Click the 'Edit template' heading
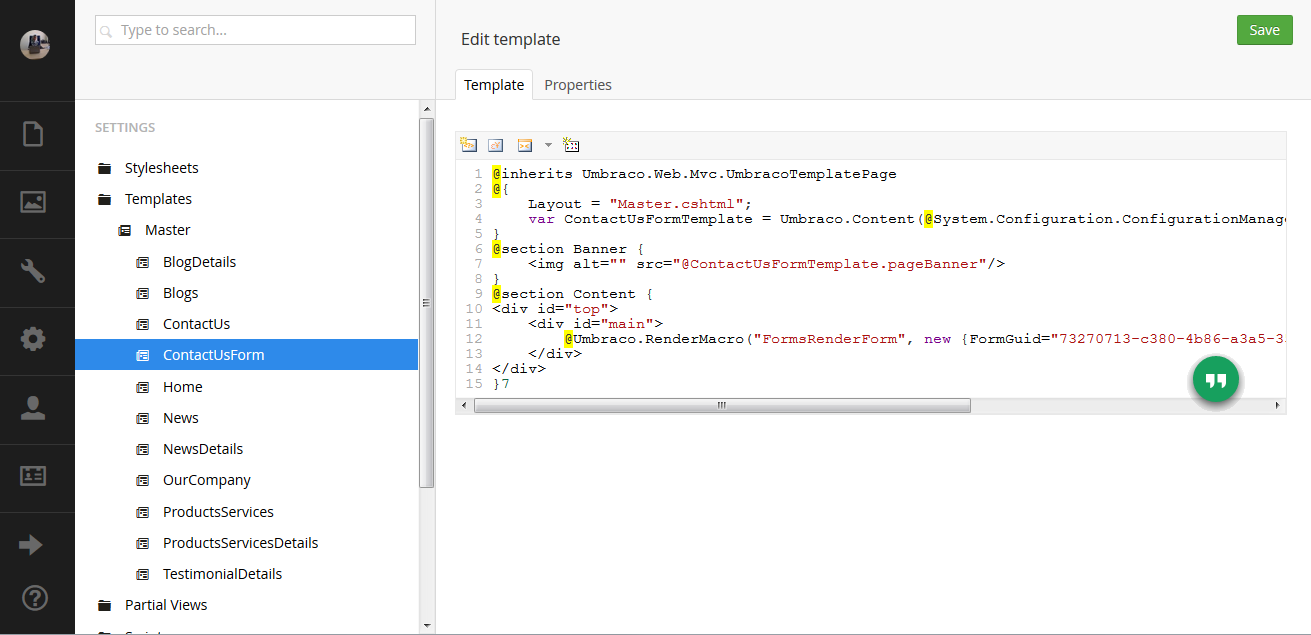 [510, 40]
